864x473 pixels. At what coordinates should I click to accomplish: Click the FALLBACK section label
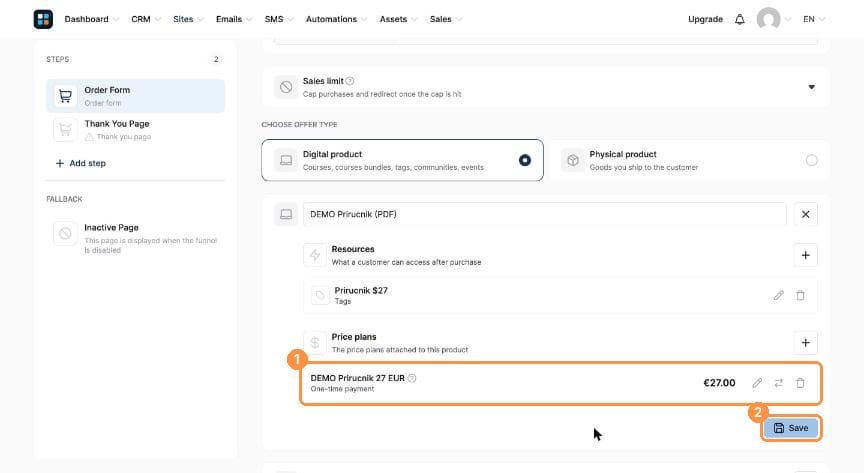click(x=64, y=199)
